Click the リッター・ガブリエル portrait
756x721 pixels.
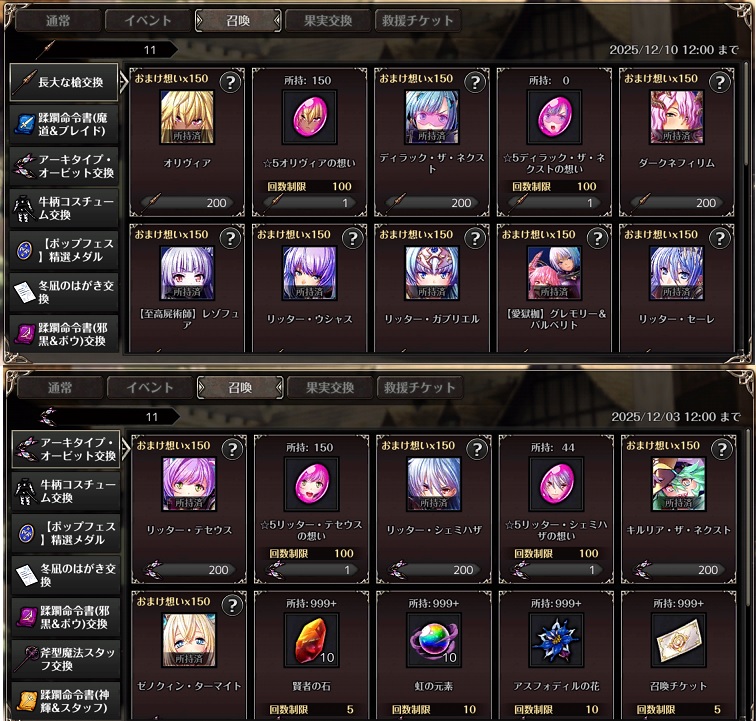click(x=432, y=273)
